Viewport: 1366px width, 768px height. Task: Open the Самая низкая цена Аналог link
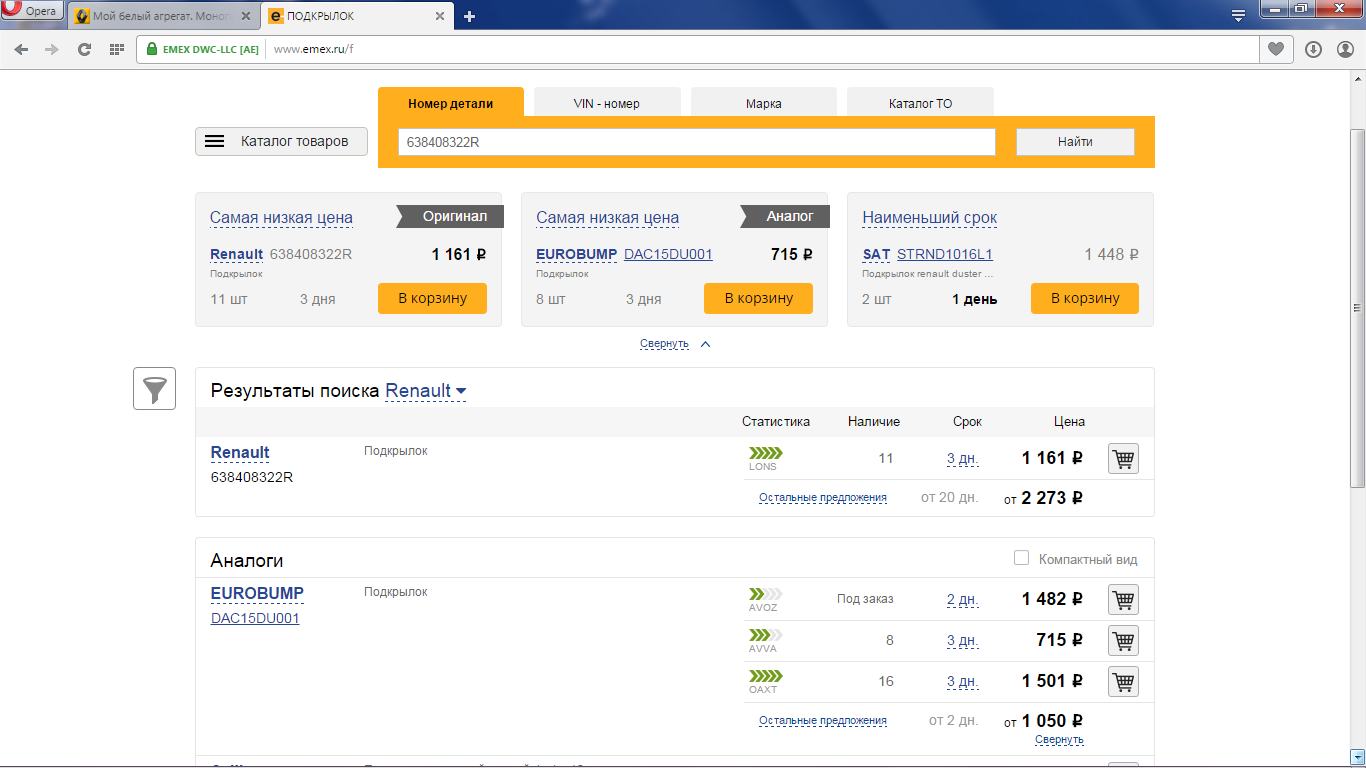tap(607, 218)
